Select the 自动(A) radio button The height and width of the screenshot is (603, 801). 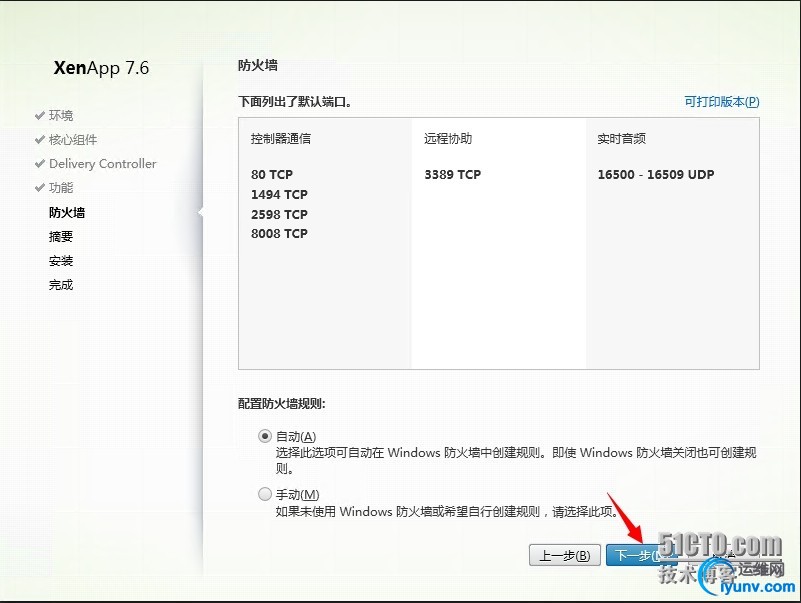pyautogui.click(x=265, y=436)
